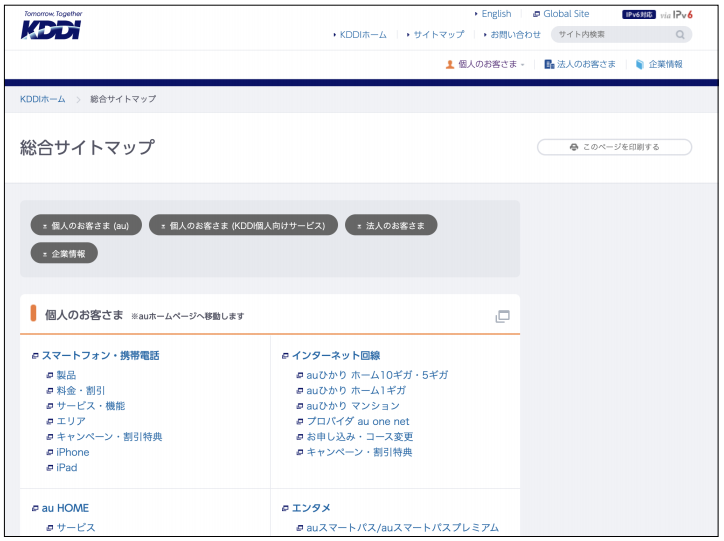Open the サービス・機能 link

pyautogui.click(x=90, y=406)
